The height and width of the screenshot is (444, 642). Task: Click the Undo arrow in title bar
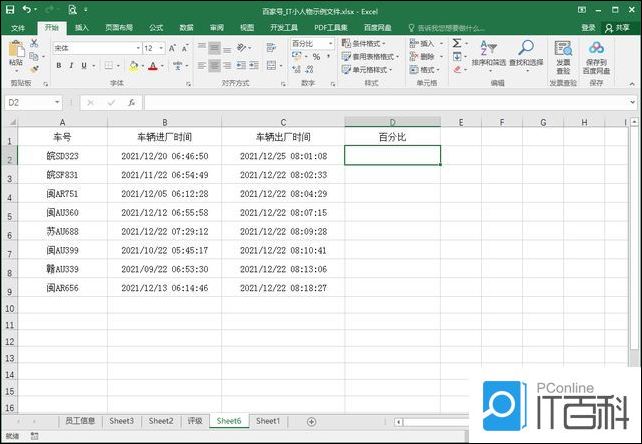[x=27, y=9]
